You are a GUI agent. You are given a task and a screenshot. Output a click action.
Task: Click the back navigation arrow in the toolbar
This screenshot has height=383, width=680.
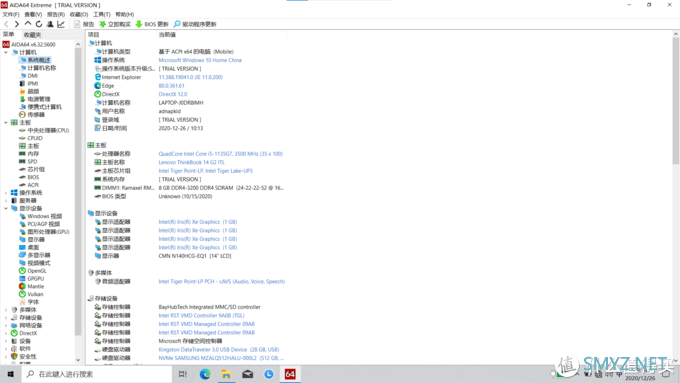tap(6, 24)
